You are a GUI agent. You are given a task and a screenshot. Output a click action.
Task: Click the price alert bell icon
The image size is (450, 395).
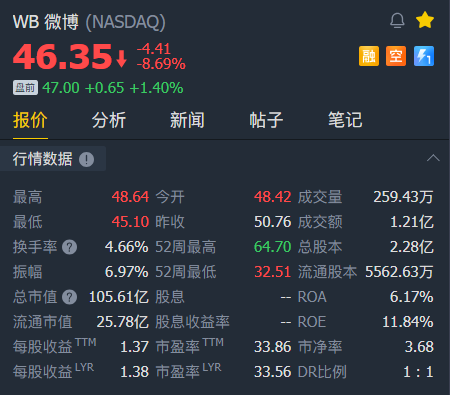click(x=397, y=21)
